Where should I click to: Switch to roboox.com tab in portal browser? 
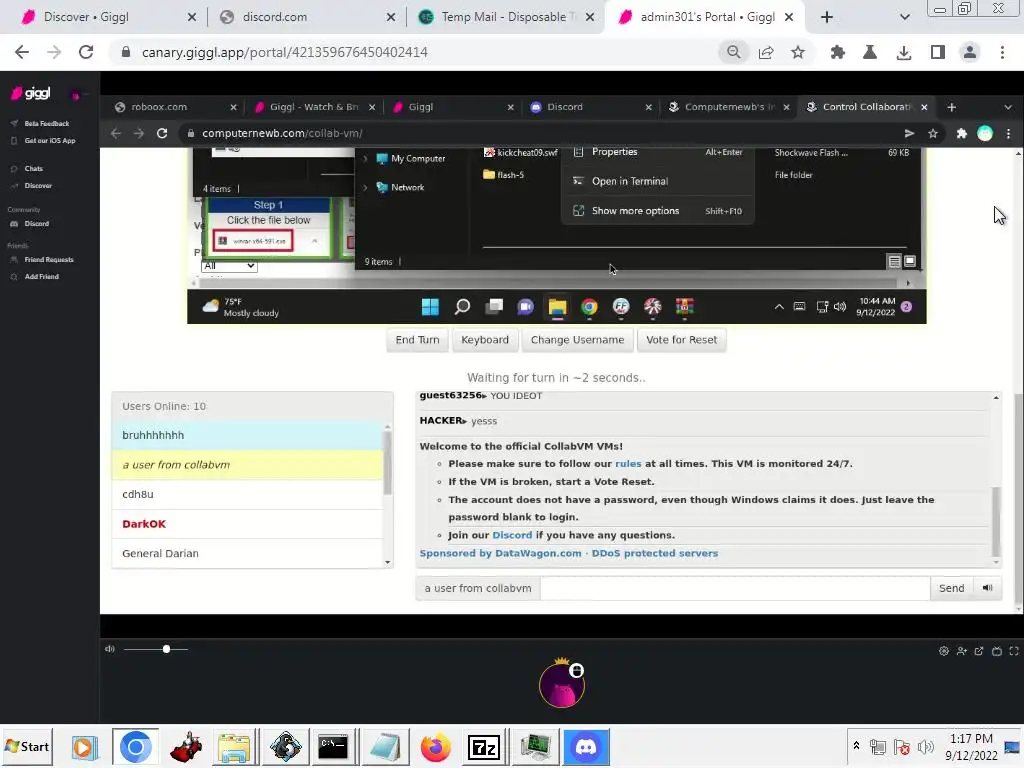[159, 107]
